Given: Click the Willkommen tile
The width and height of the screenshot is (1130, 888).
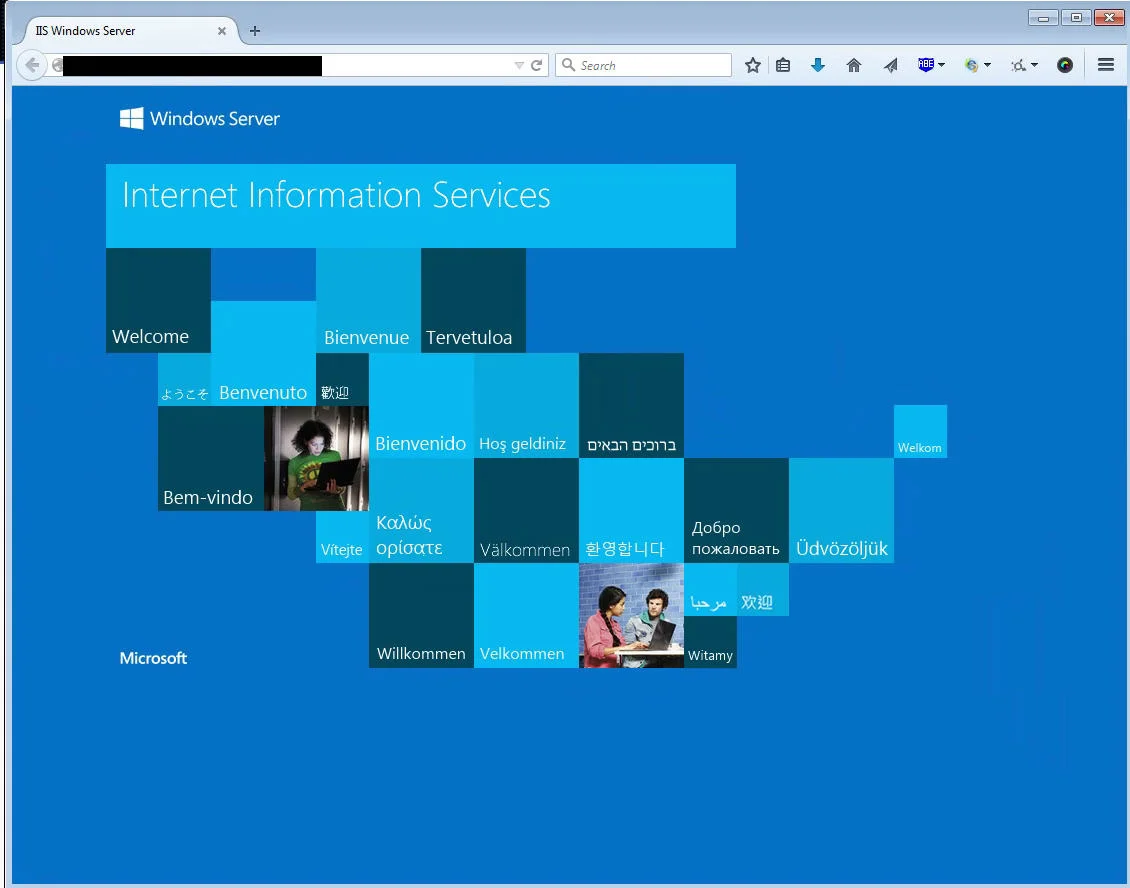Looking at the screenshot, I should 422,616.
